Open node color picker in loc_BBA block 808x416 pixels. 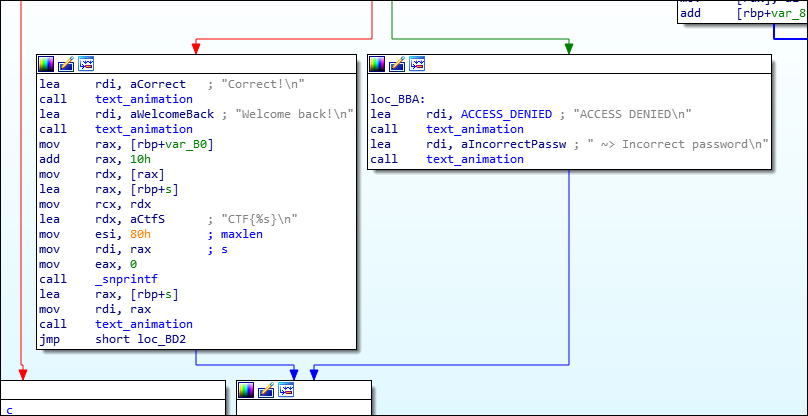click(377, 64)
